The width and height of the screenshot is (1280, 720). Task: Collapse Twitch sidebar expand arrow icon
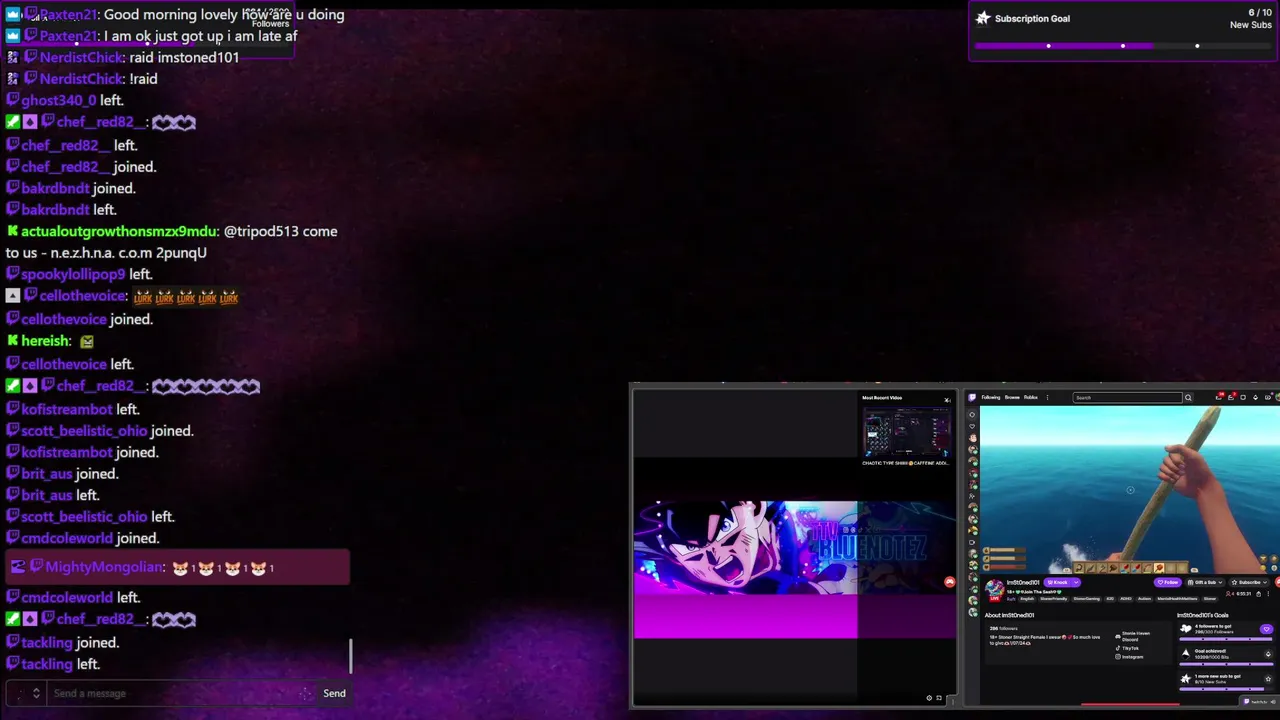pyautogui.click(x=972, y=415)
